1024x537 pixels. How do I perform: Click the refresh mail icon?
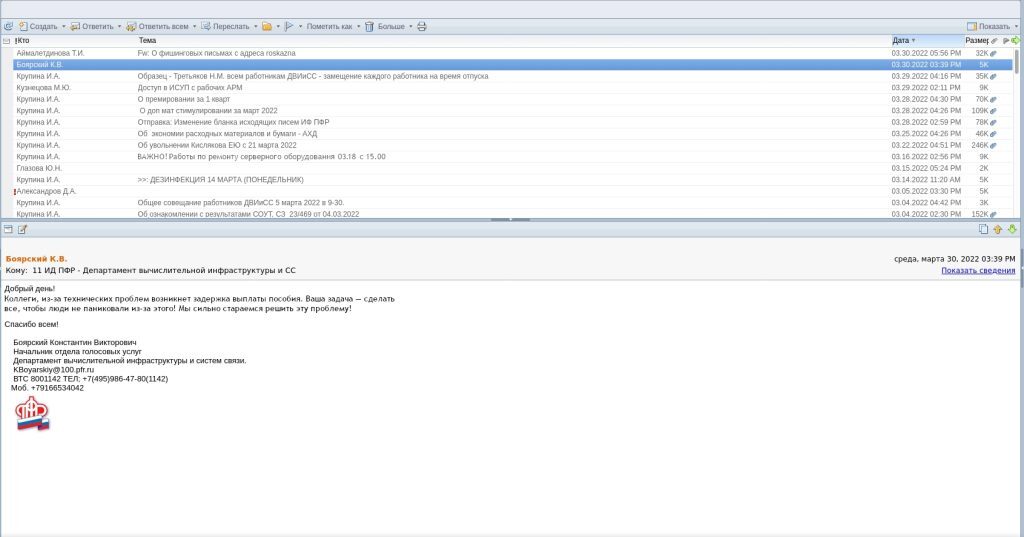[8, 26]
